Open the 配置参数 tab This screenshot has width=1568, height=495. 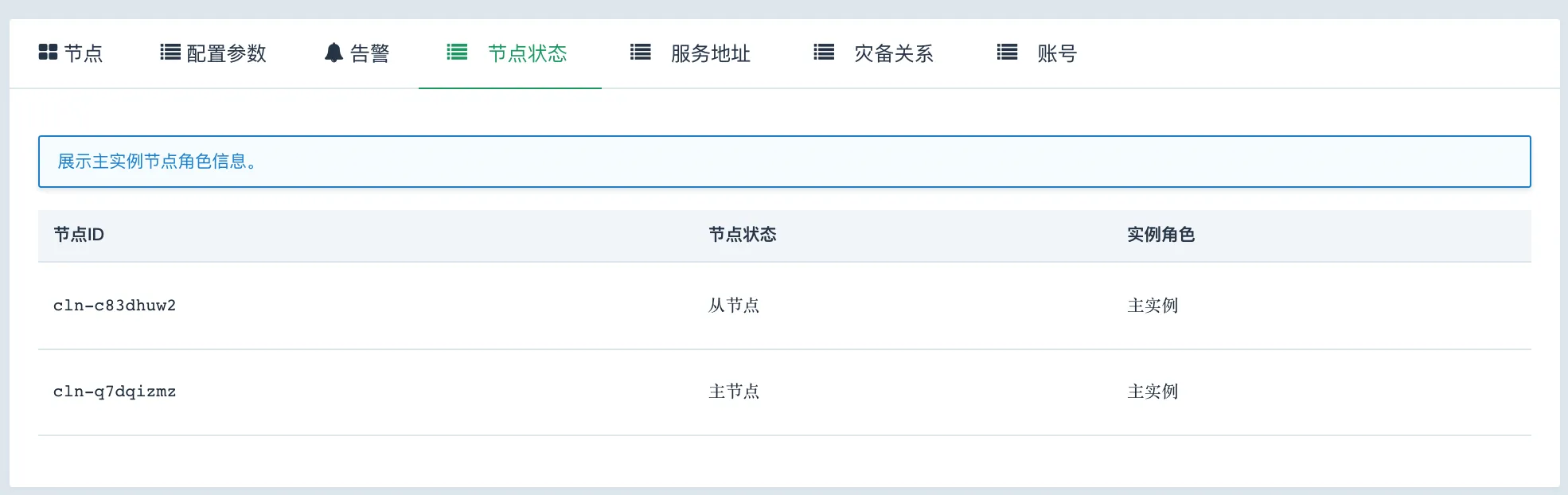[x=226, y=53]
